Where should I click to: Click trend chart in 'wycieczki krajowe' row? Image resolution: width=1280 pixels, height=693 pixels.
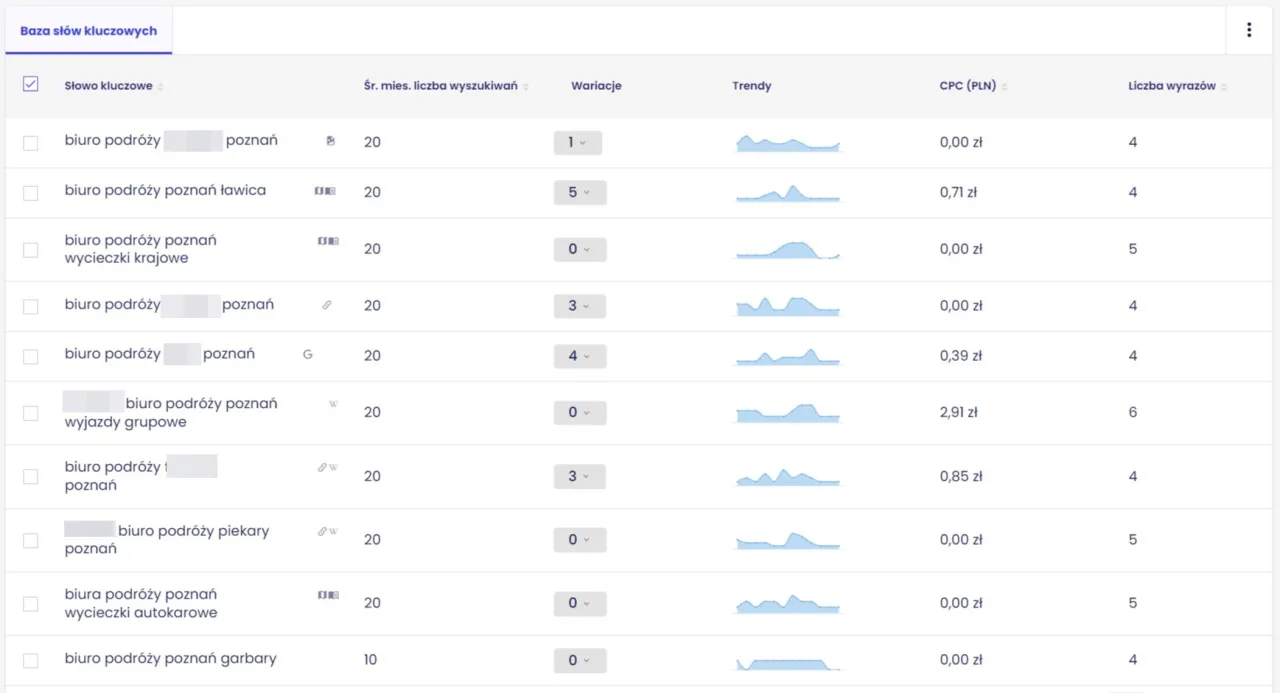[x=788, y=249]
